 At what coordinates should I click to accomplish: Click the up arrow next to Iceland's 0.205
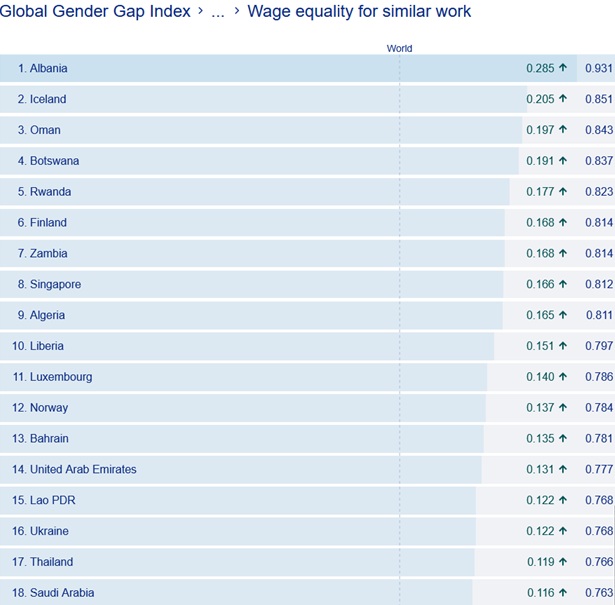(563, 99)
